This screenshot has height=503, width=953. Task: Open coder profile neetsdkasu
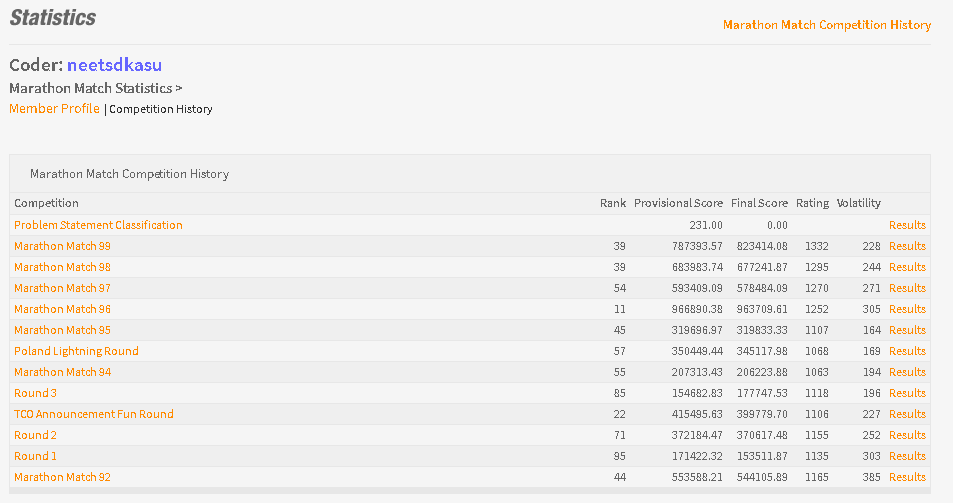pyautogui.click(x=114, y=64)
